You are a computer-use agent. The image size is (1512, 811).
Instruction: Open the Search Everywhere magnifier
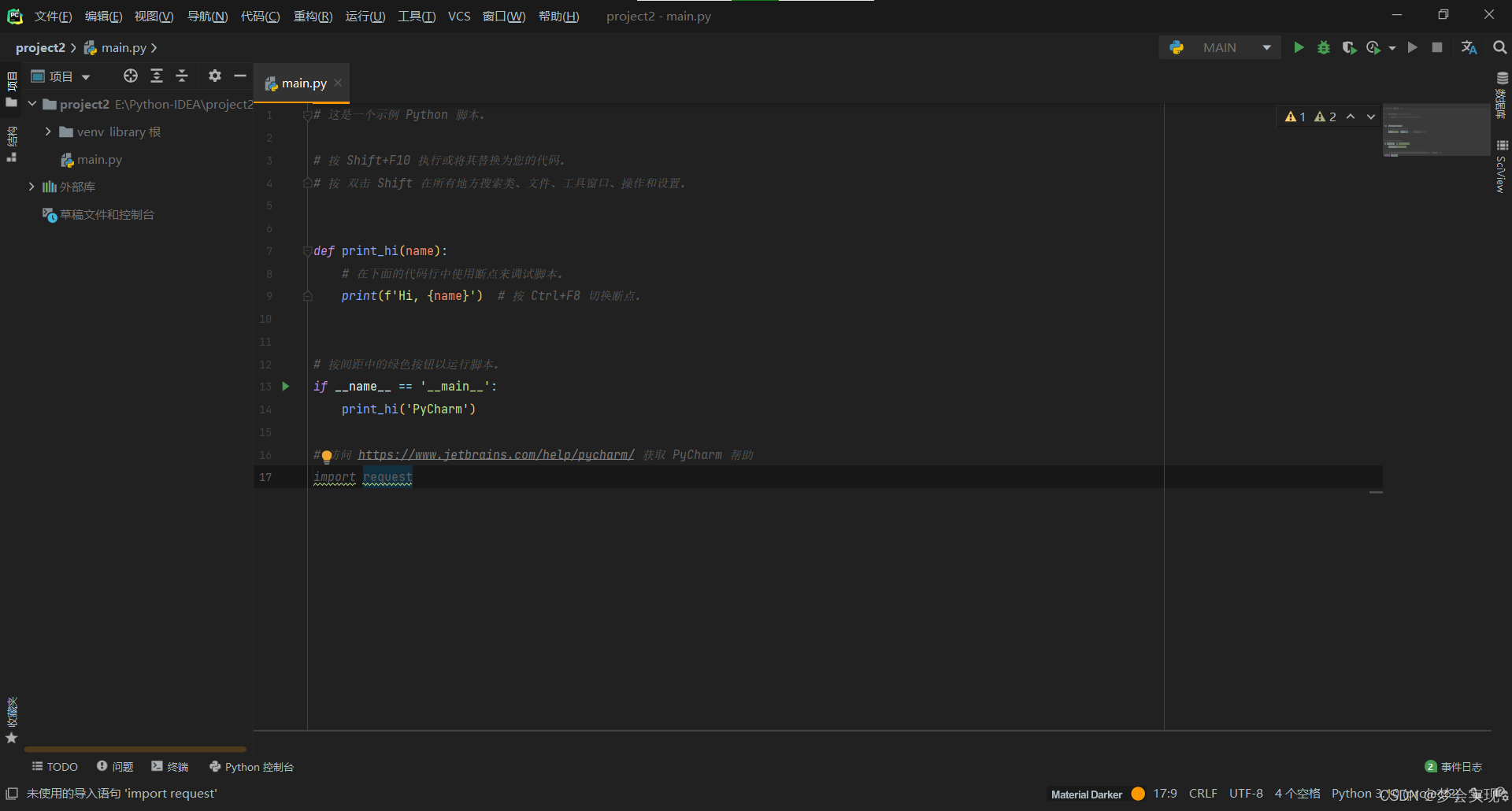(x=1500, y=48)
